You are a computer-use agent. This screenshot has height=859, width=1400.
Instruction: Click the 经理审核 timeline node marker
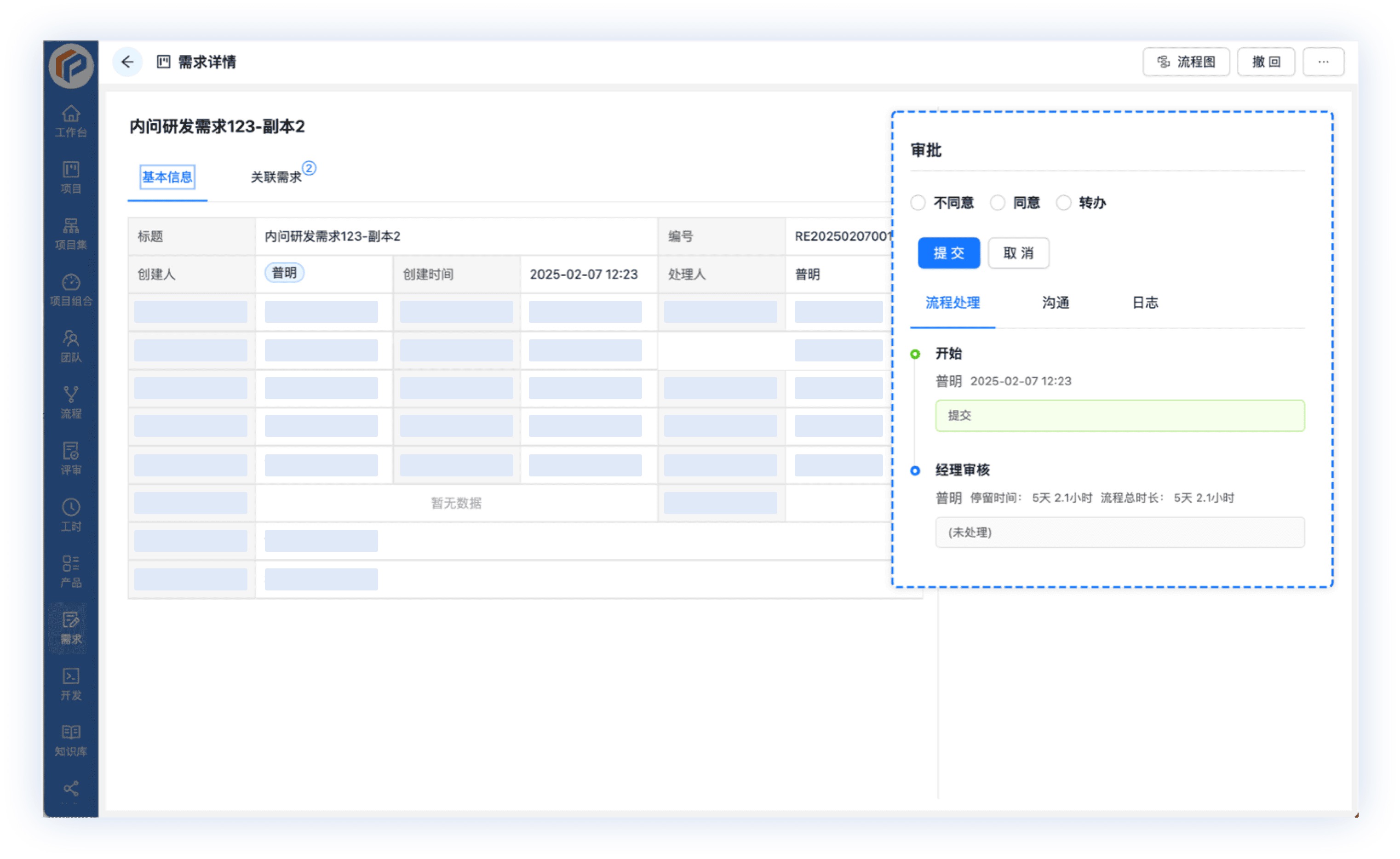click(x=915, y=471)
